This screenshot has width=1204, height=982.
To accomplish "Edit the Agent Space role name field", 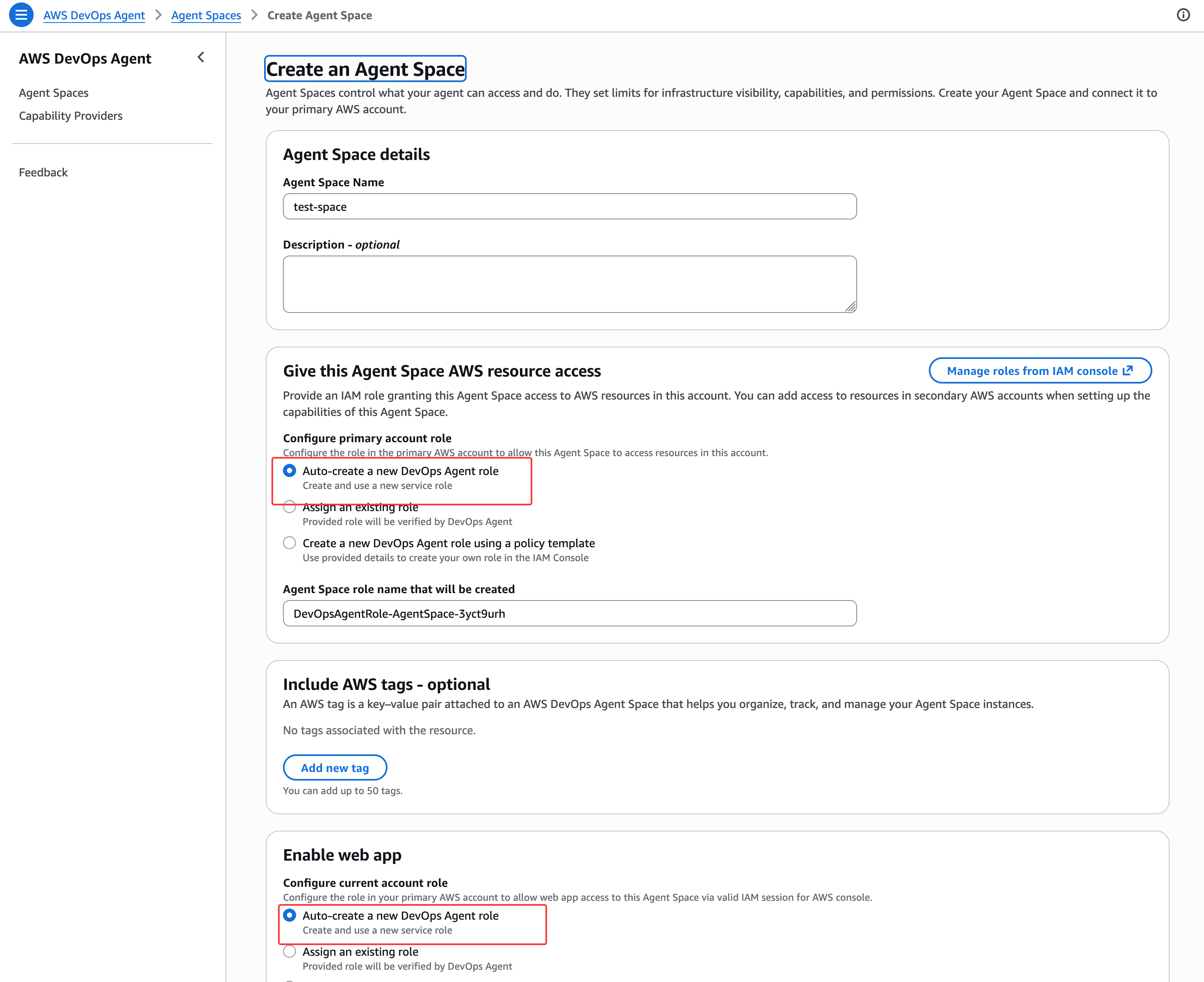I will (x=569, y=614).
